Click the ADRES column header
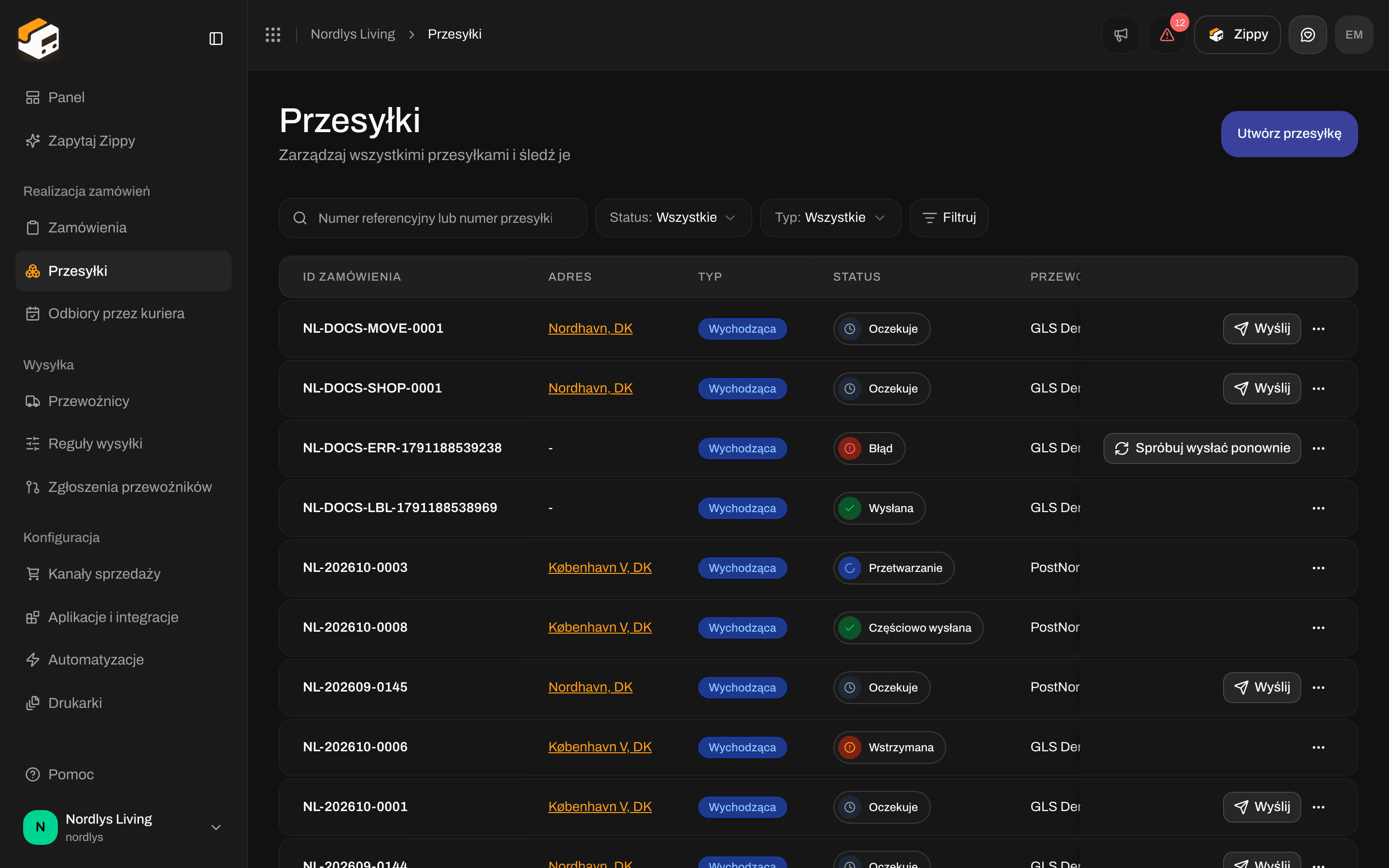This screenshot has width=1389, height=868. [x=570, y=277]
